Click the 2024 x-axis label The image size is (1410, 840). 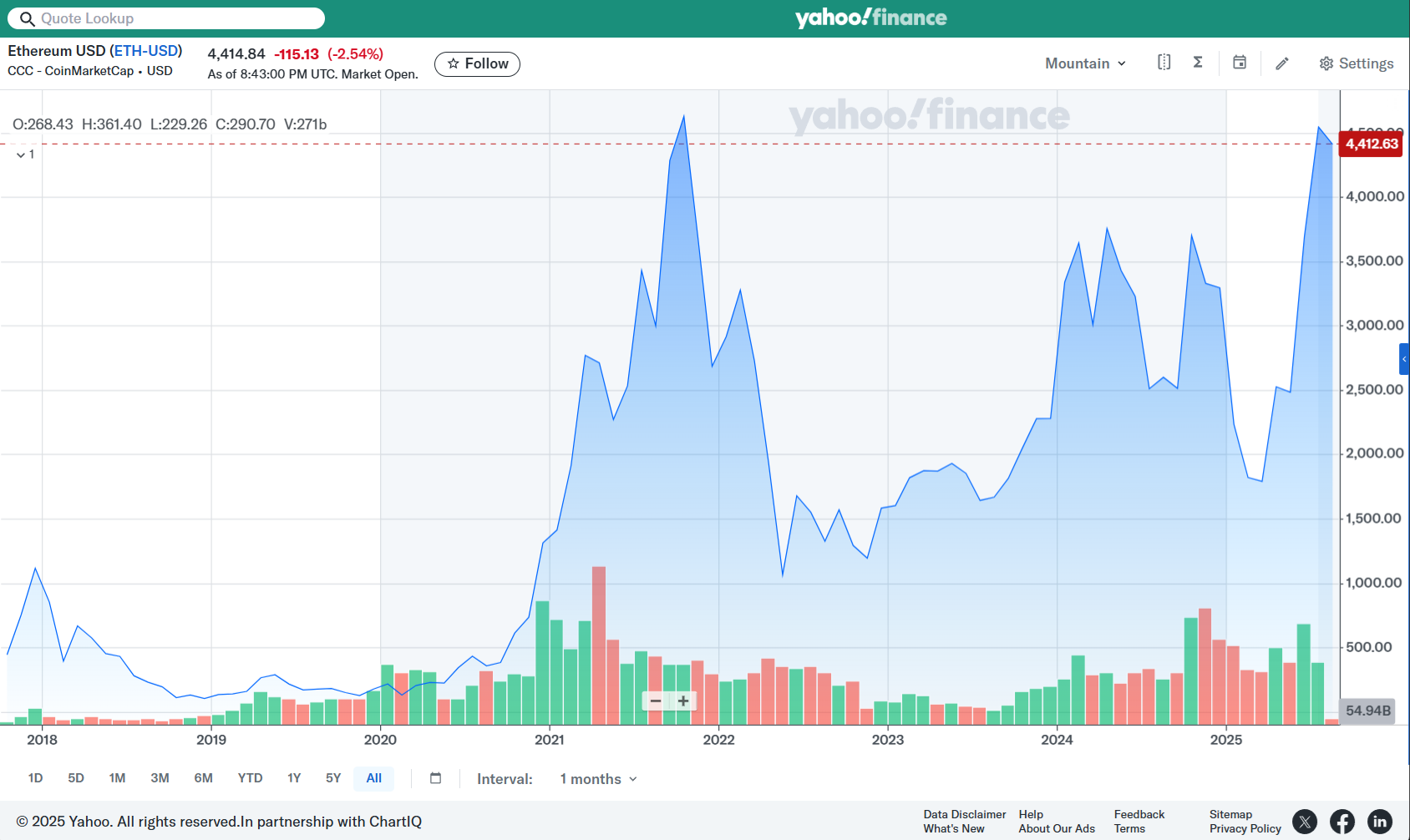(1057, 739)
